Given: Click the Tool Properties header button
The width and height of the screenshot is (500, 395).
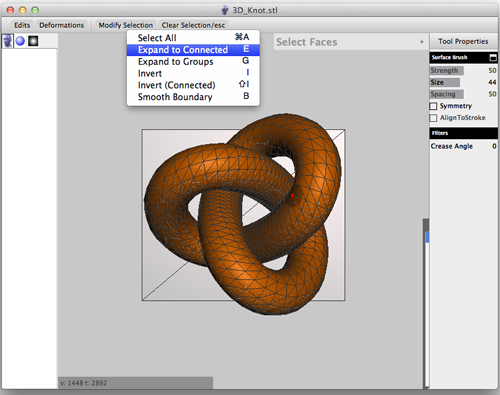Looking at the screenshot, I should 463,41.
